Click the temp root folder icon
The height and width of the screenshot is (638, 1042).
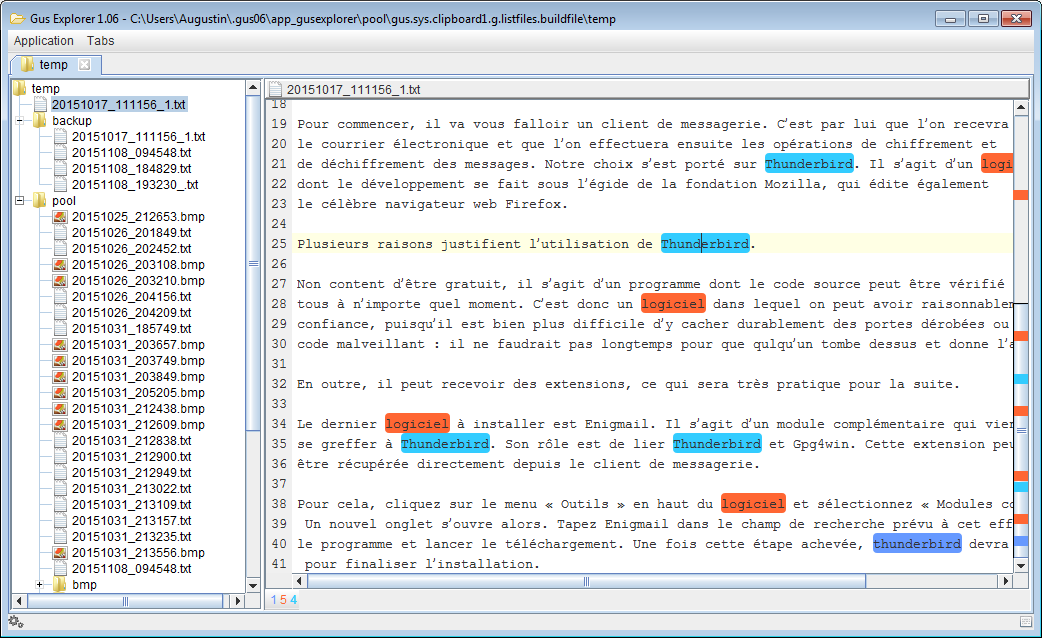coord(19,88)
